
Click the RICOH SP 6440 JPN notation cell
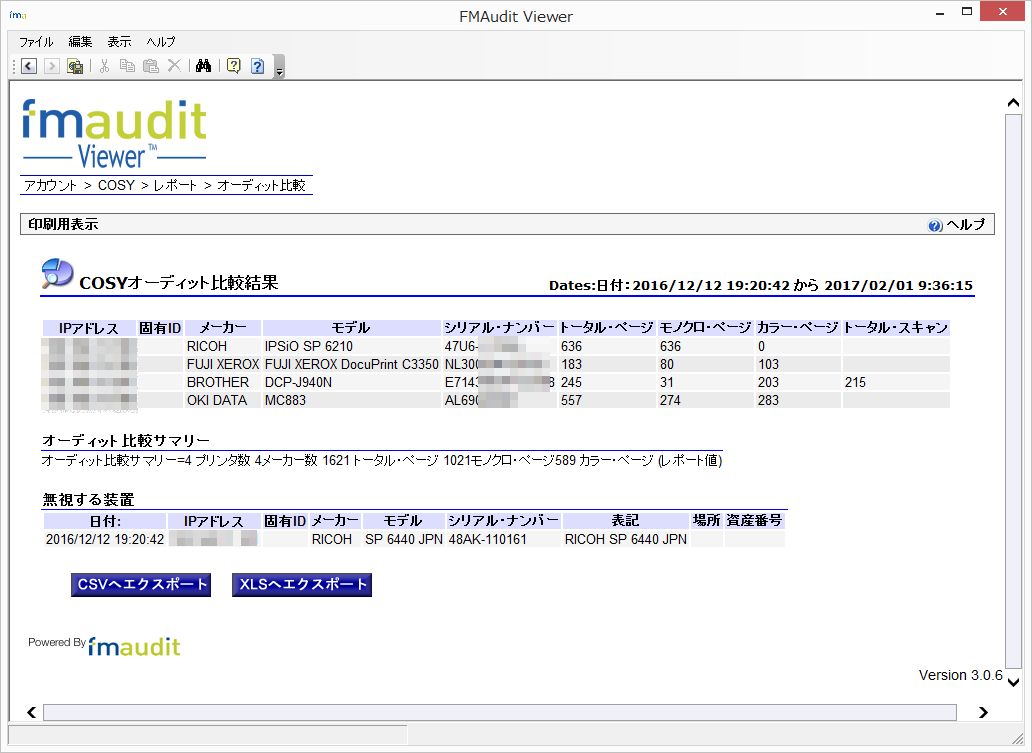click(x=626, y=539)
